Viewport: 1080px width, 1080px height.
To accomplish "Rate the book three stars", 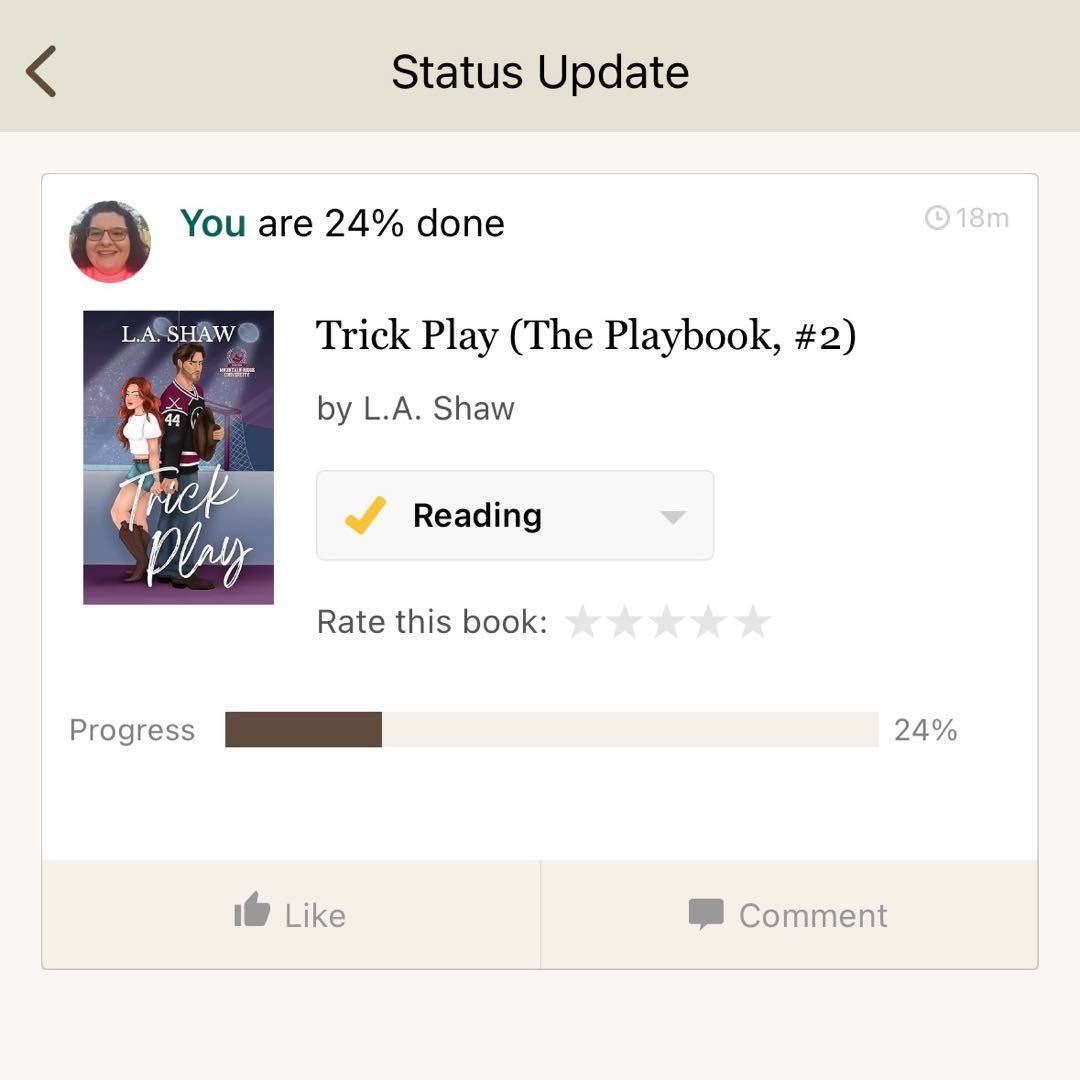I will coord(667,621).
